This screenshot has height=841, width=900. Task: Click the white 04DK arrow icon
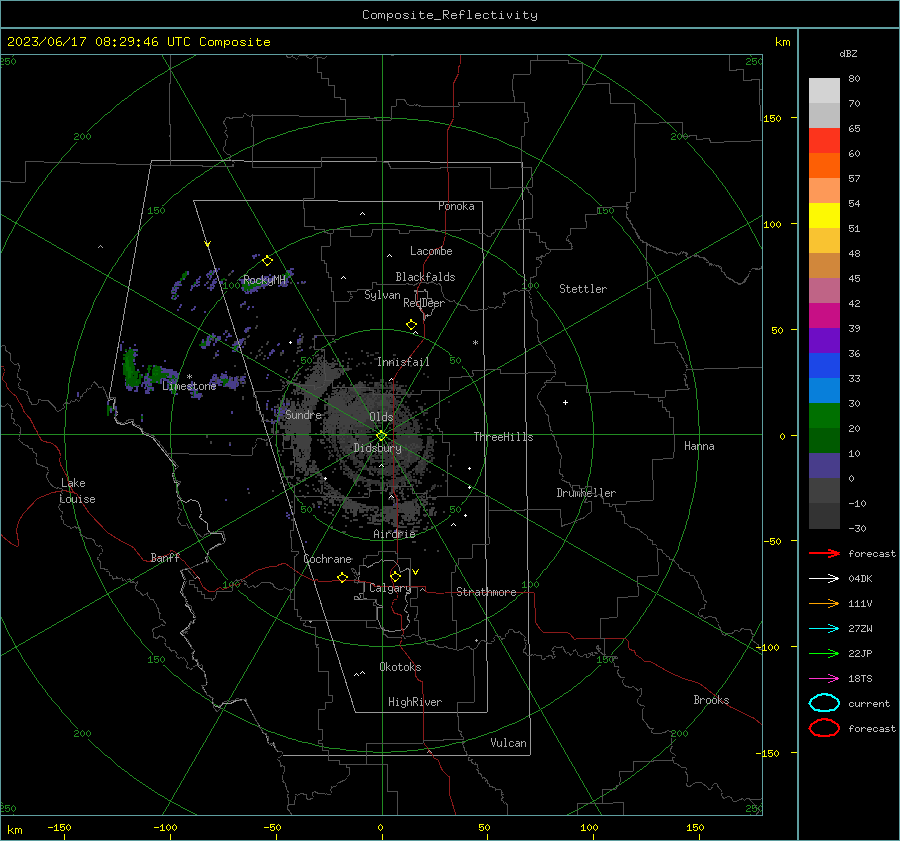[x=824, y=578]
